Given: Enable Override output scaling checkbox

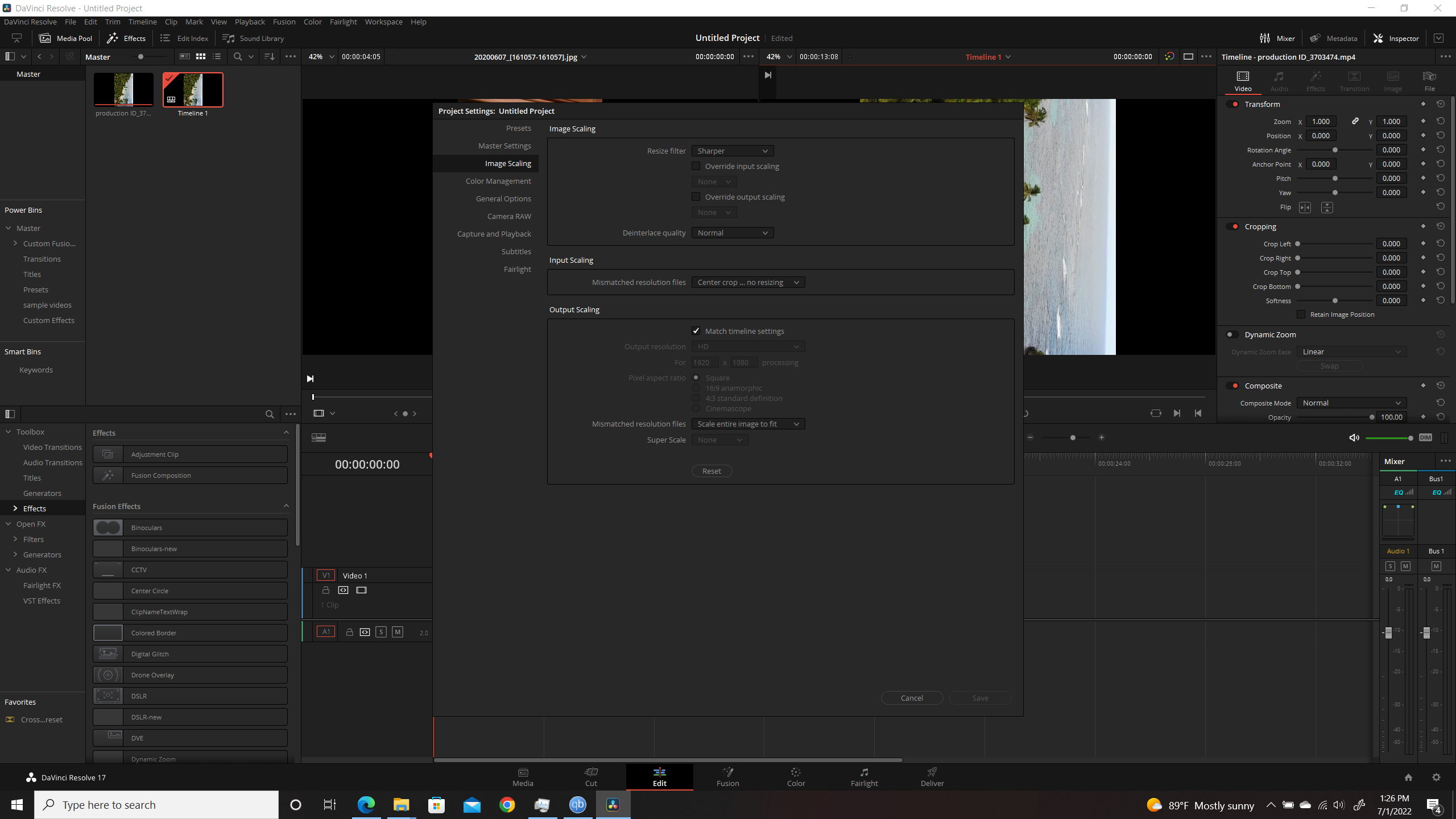Looking at the screenshot, I should tap(696, 197).
